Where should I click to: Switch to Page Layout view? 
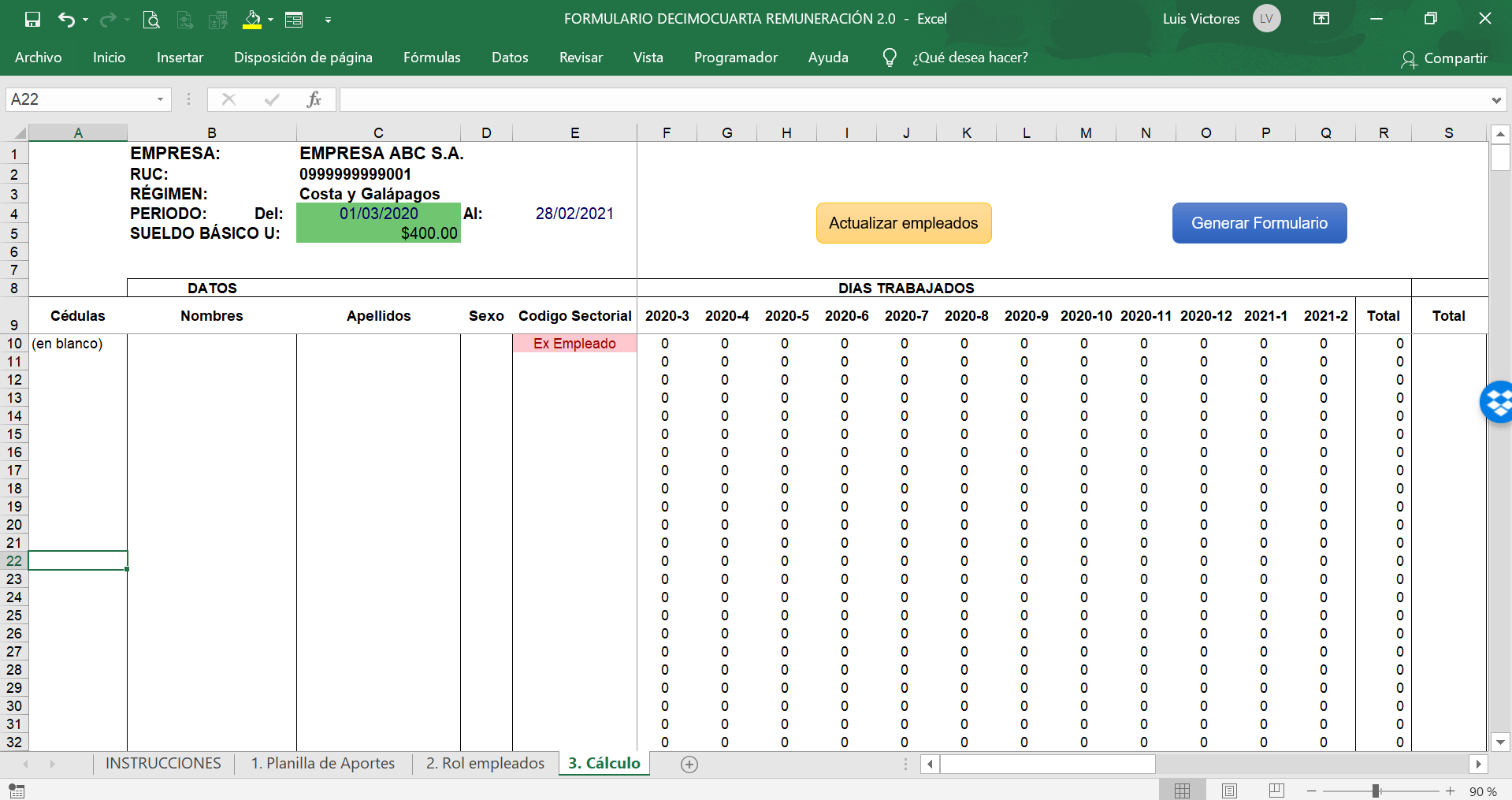pos(1229,791)
